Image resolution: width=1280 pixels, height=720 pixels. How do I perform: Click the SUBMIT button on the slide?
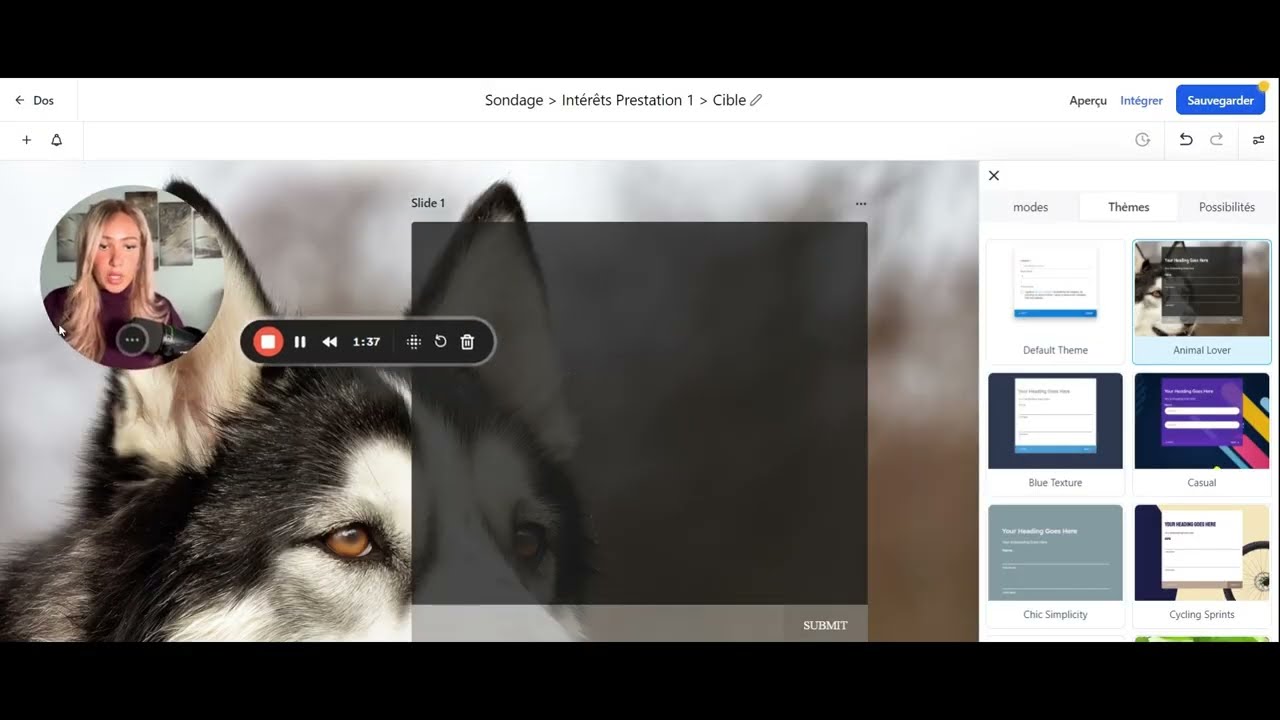(x=825, y=625)
